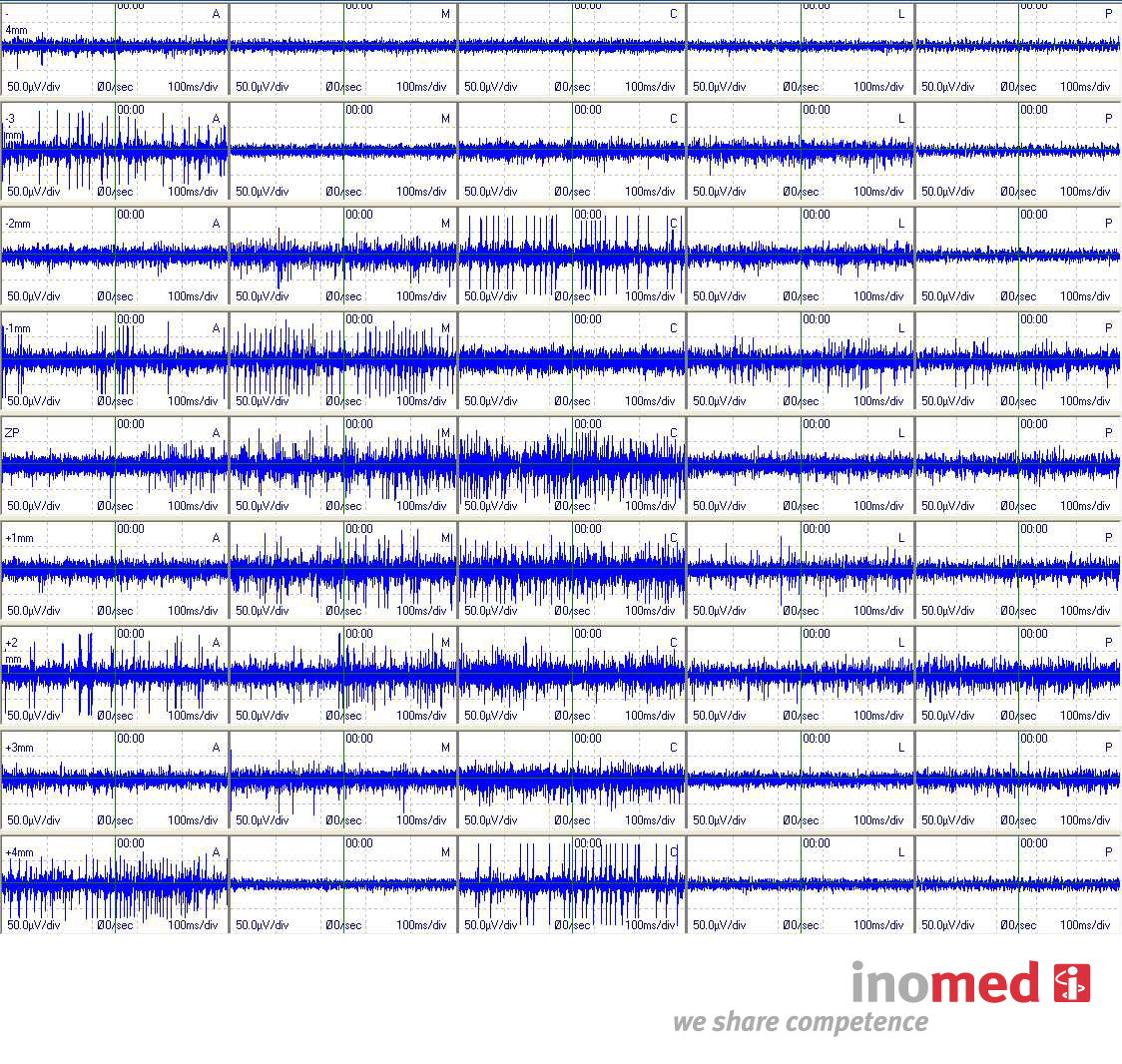Select the central channel trace at ZP
The width and height of the screenshot is (1122, 1064).
(x=571, y=465)
